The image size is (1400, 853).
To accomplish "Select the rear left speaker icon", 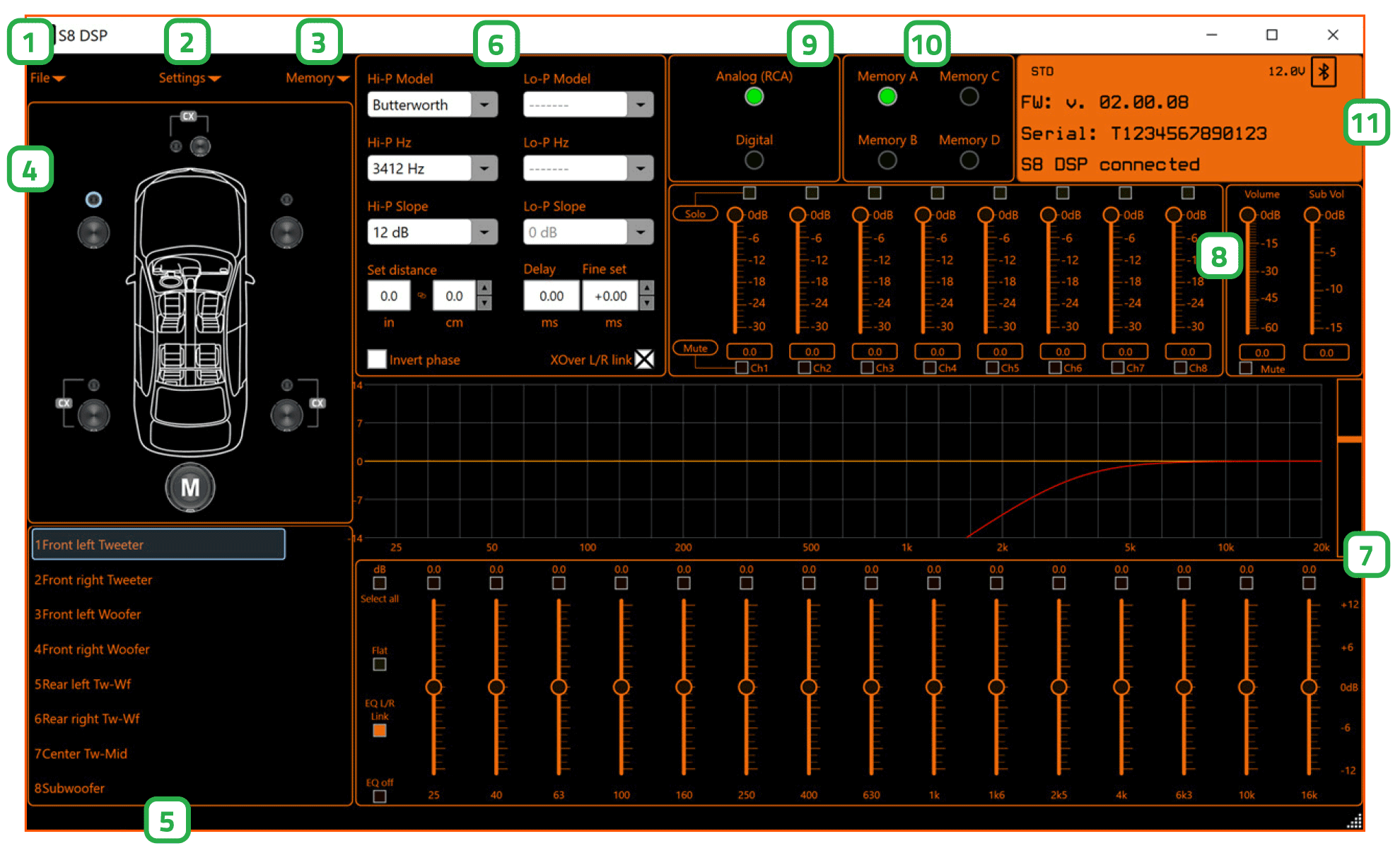I will pos(93,415).
